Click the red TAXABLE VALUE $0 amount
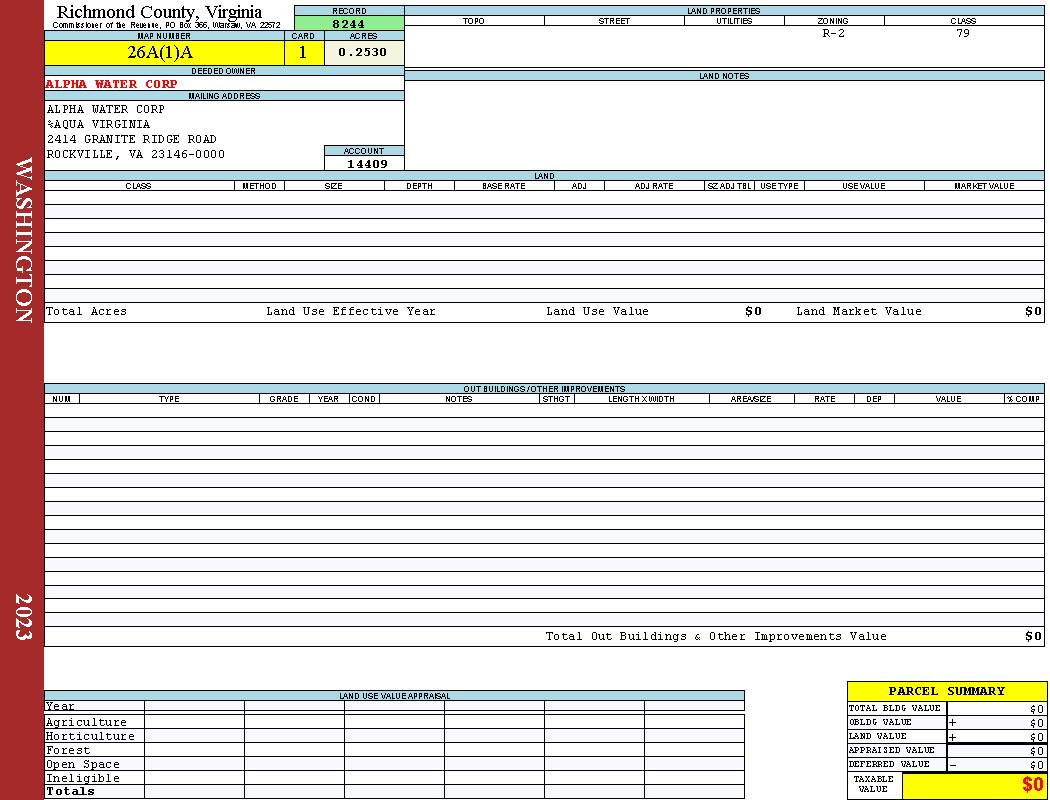The width and height of the screenshot is (1050, 800). (1032, 785)
